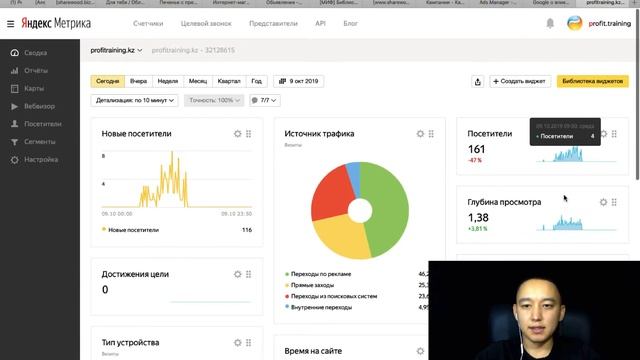Click the drag handle of Новые посетители widget

coord(249,134)
